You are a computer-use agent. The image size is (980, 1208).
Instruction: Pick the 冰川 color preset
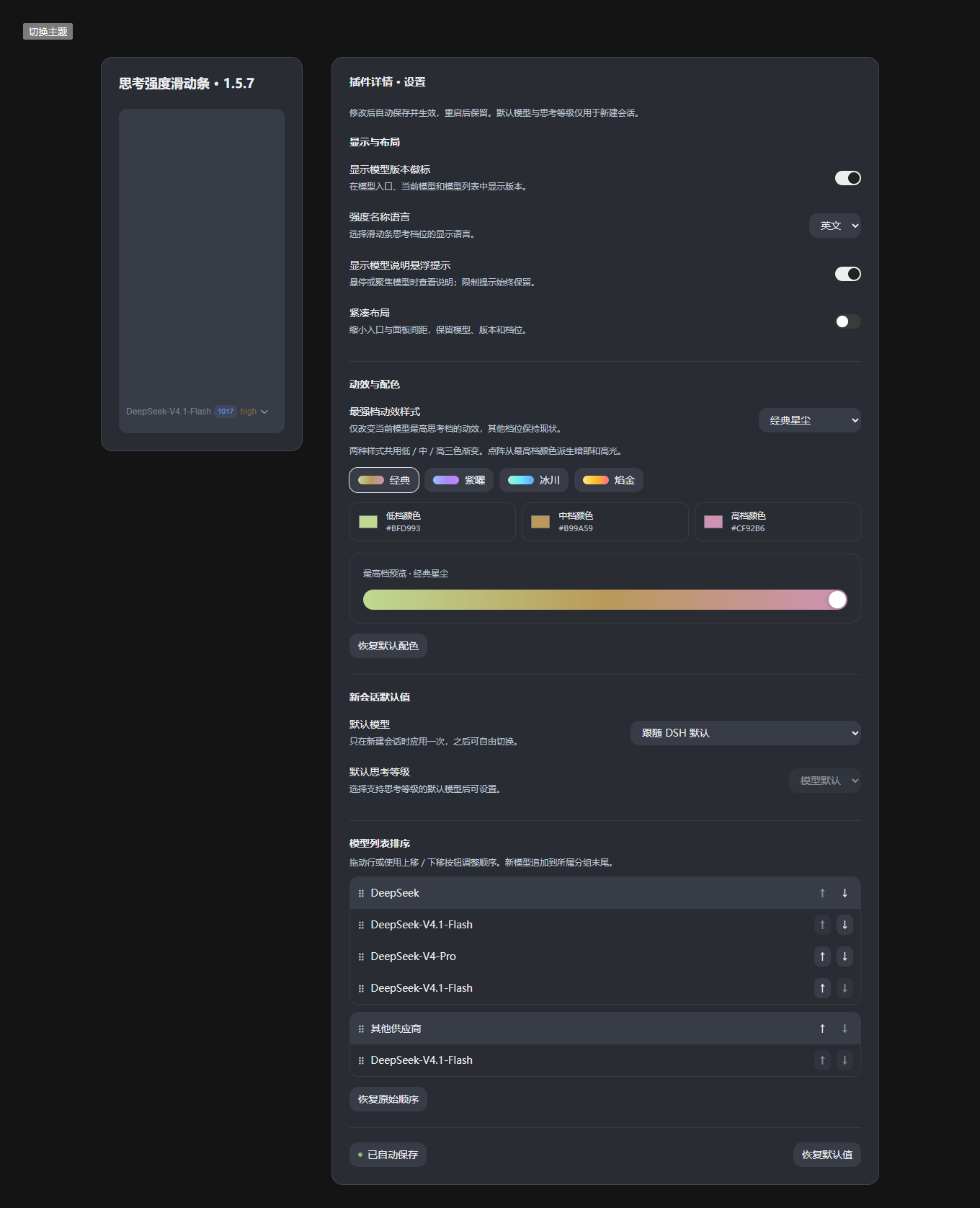[x=534, y=480]
